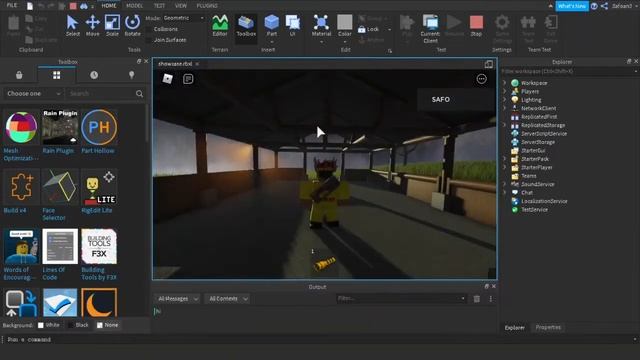
Task: Open Toolbox Inventory tab with bag icon
Action: [x=19, y=75]
